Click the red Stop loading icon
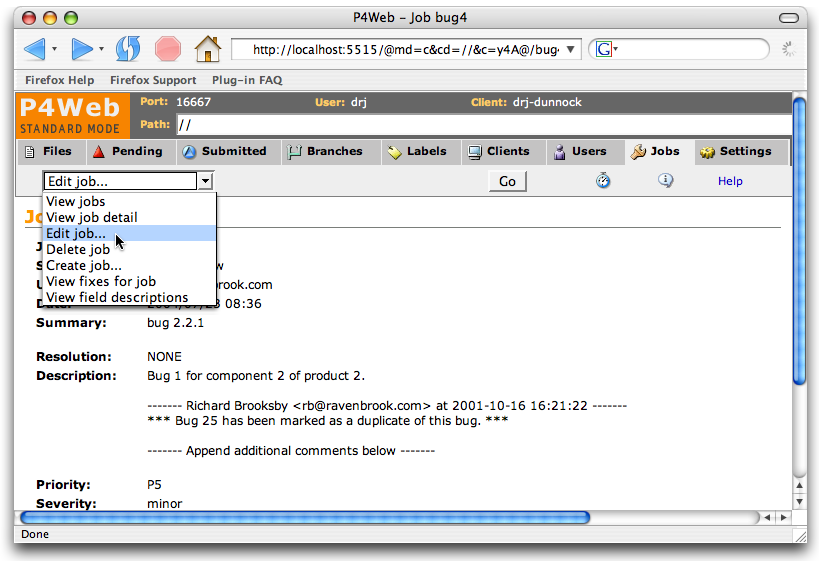 click(167, 48)
